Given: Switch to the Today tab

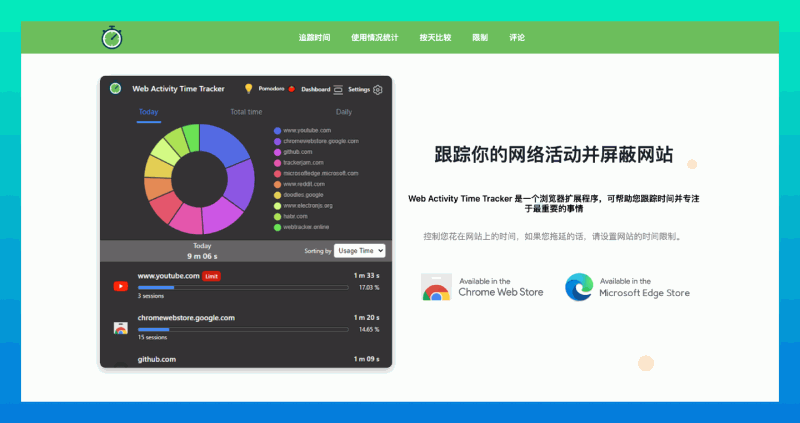Looking at the screenshot, I should pos(148,112).
